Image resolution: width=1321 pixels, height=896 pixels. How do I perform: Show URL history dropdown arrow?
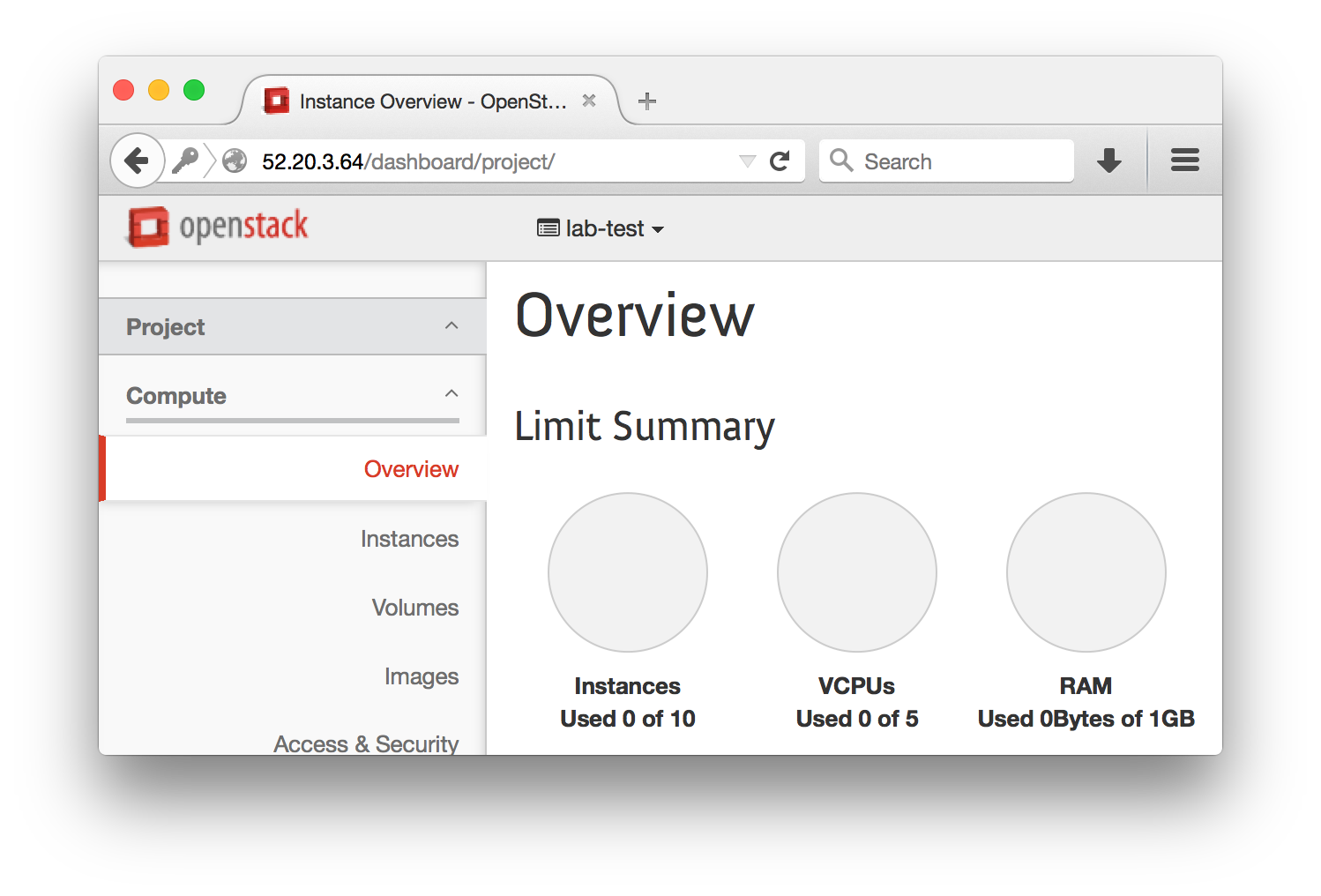(747, 161)
